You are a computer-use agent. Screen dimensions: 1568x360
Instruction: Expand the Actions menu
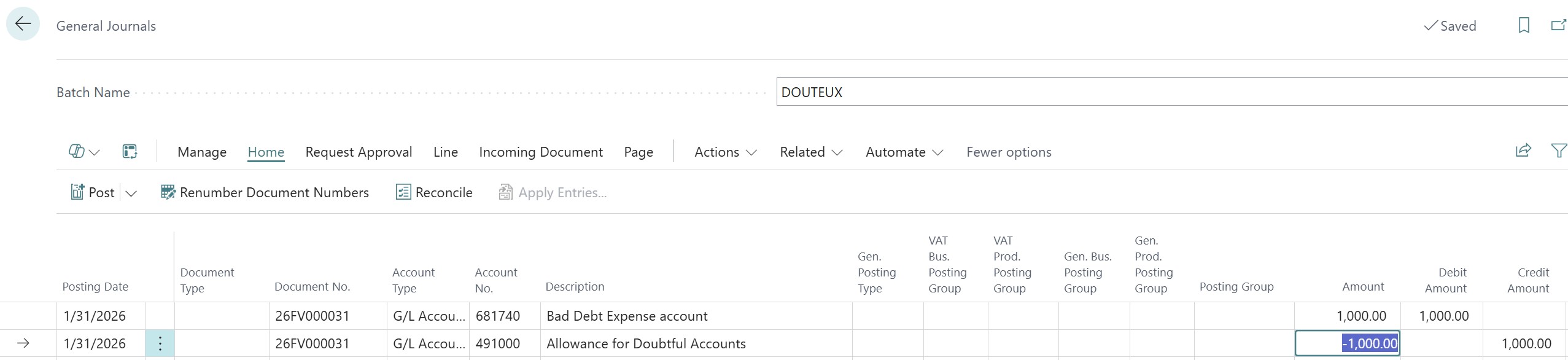pyautogui.click(x=725, y=152)
